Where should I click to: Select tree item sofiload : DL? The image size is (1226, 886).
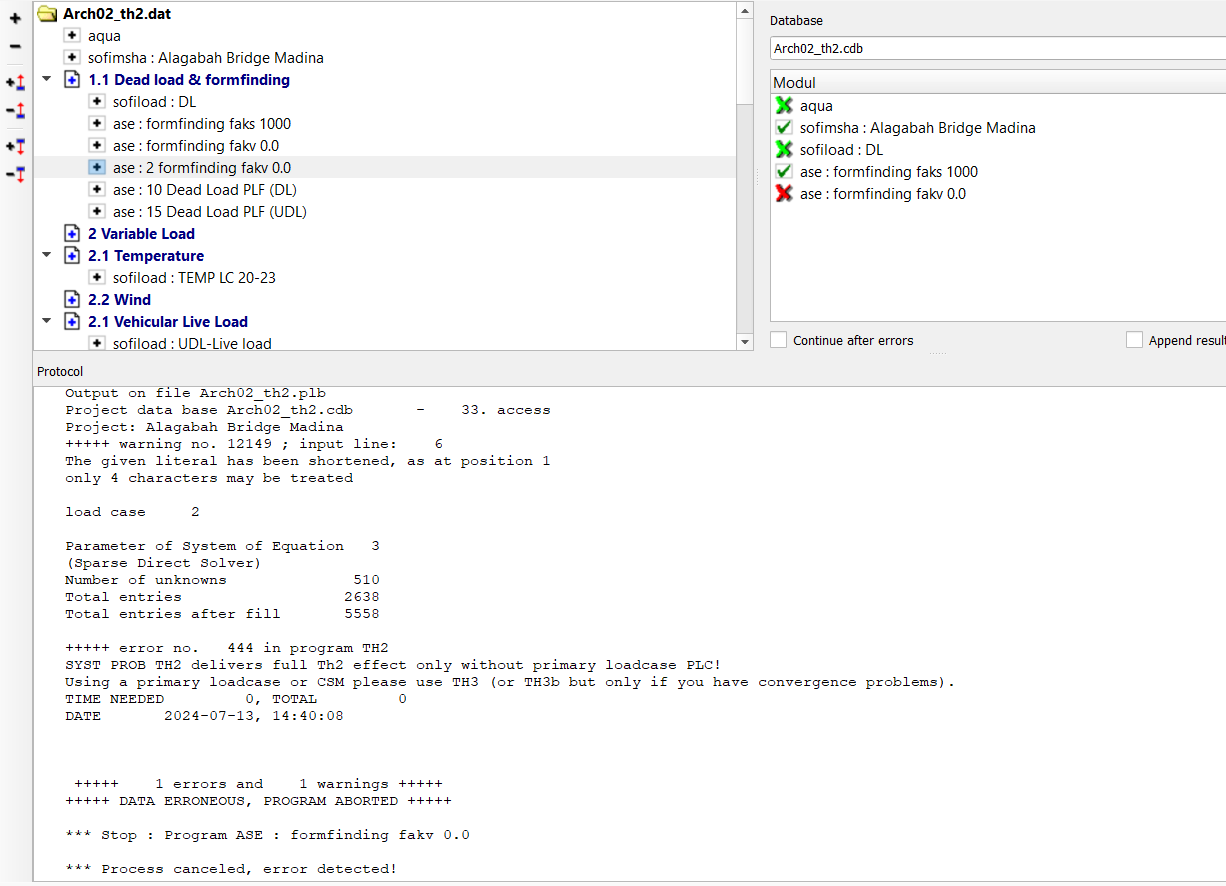pos(154,101)
